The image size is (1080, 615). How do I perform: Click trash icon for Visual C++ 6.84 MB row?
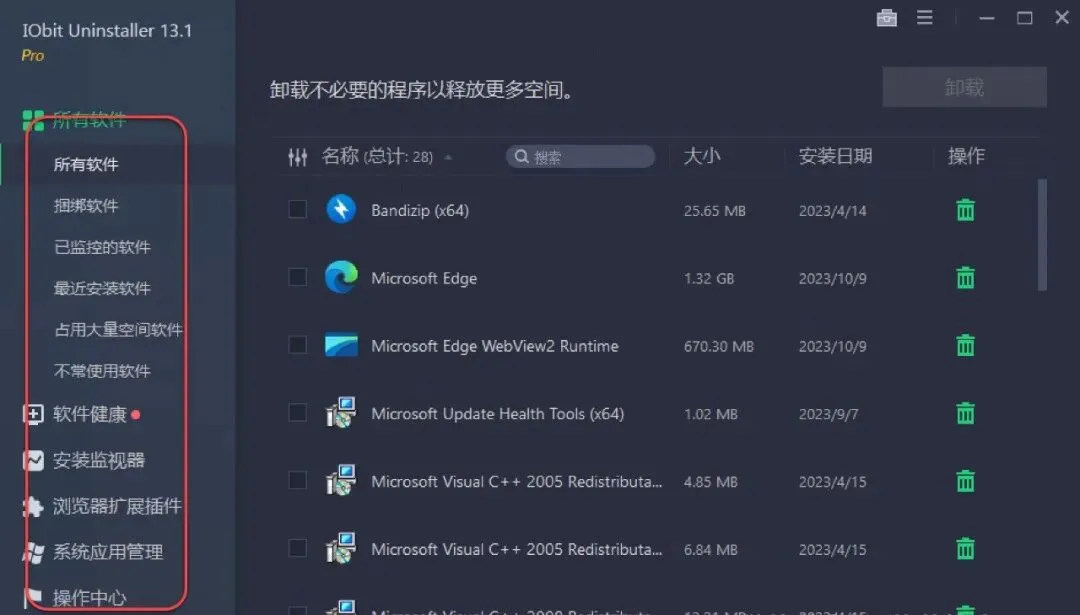(x=966, y=549)
